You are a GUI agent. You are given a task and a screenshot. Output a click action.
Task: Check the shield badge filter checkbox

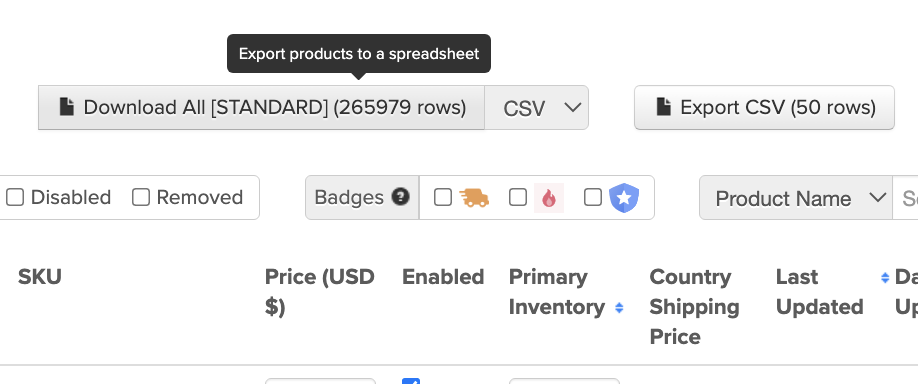click(x=592, y=197)
